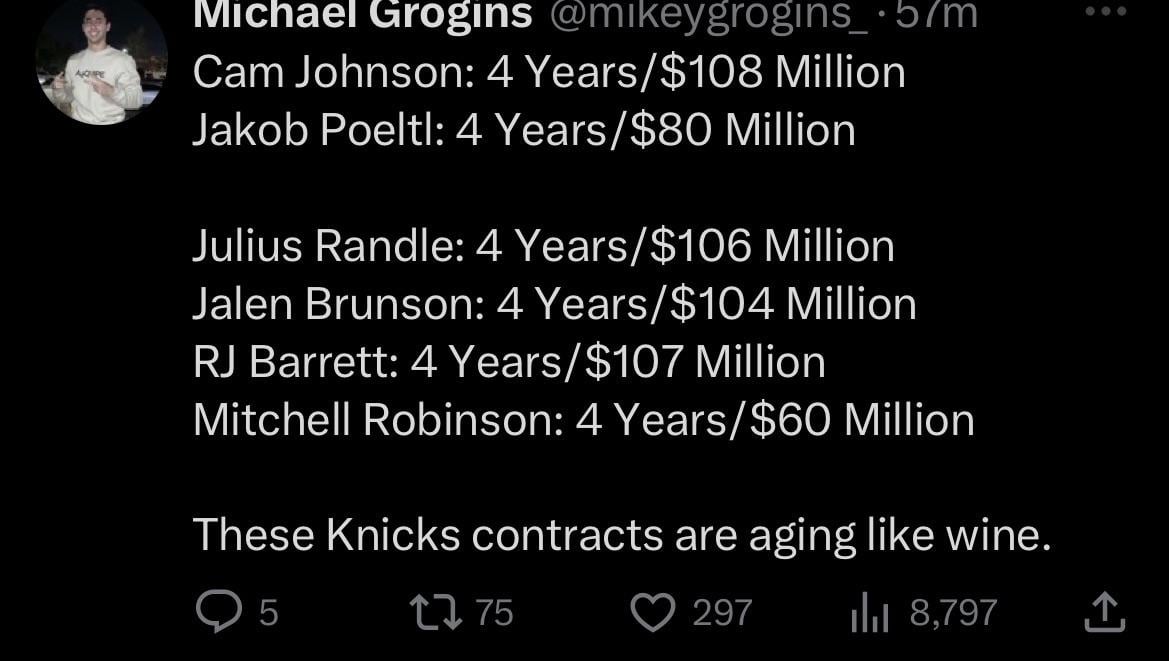Screen dimensions: 1169x661
Task: Tap the share upload arrow icon
Action: (1105, 612)
